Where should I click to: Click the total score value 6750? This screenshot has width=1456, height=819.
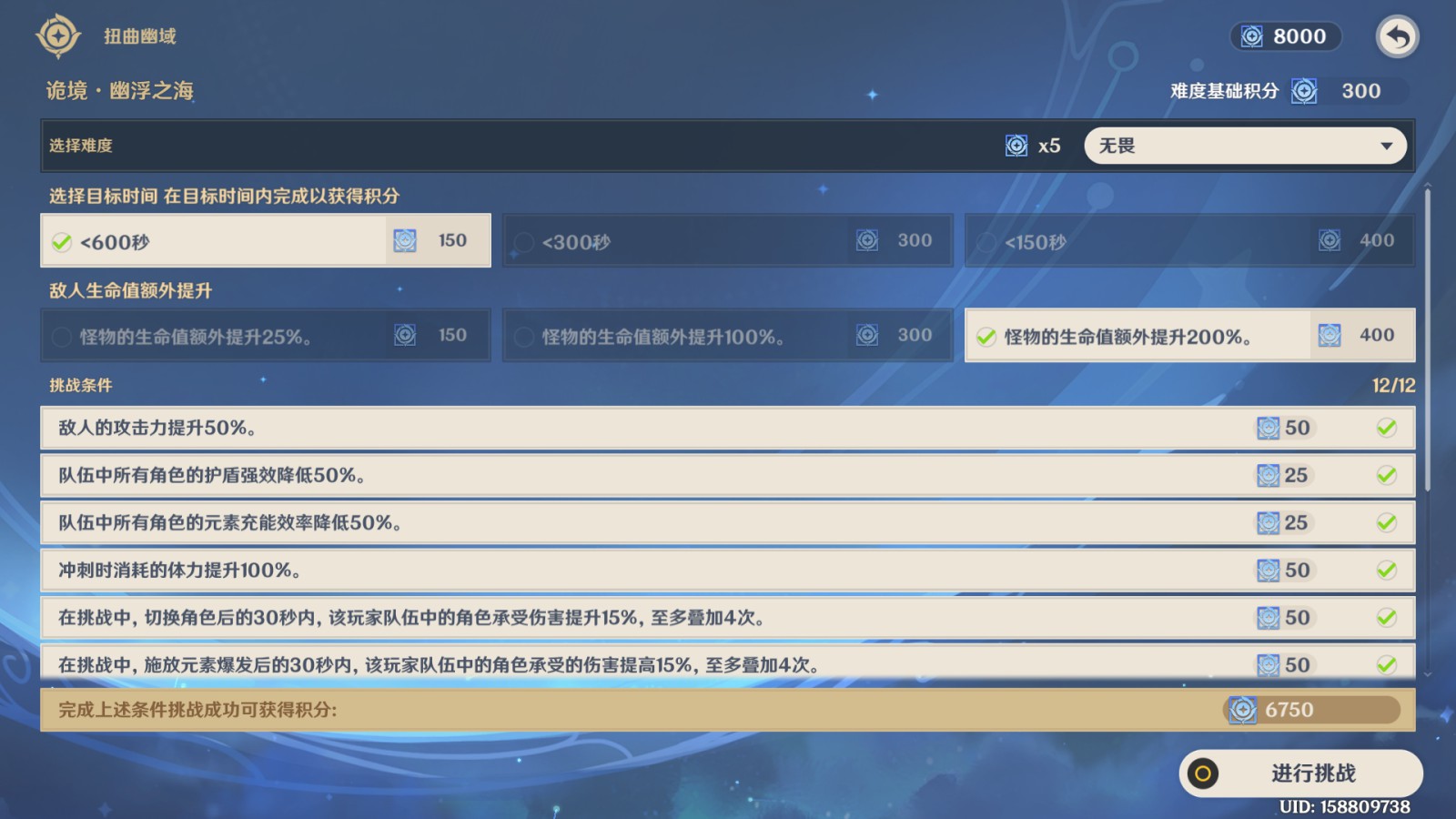pos(1289,710)
